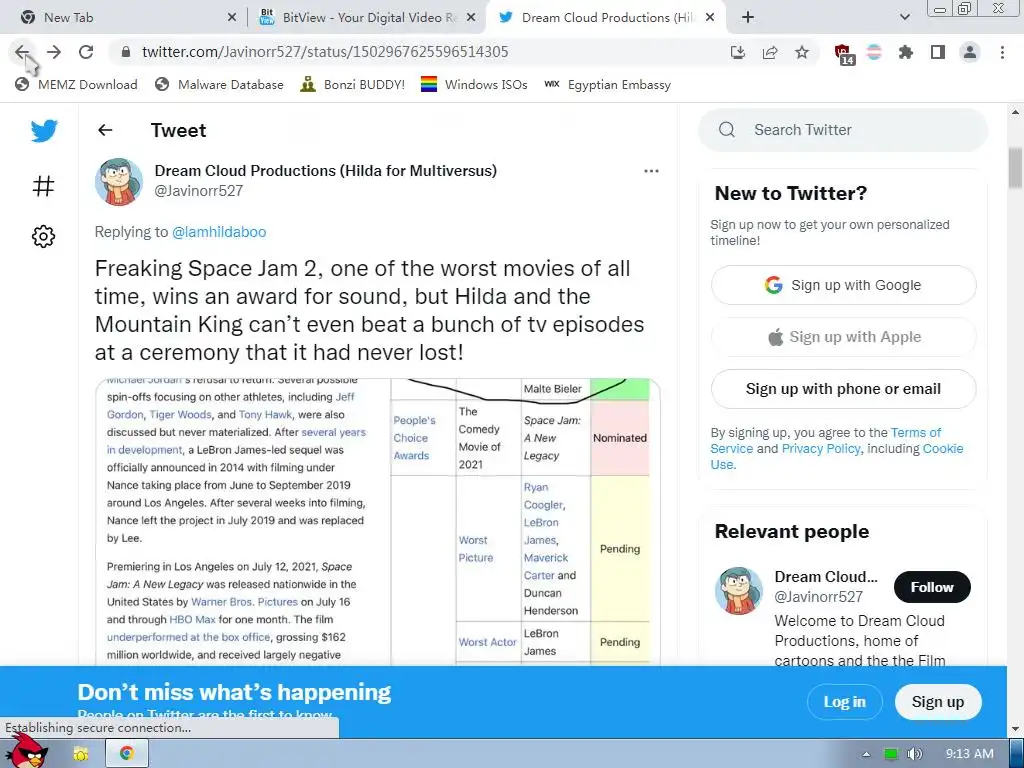The image size is (1024, 768).
Task: Open the Windows ISOs bookmark
Action: click(474, 84)
